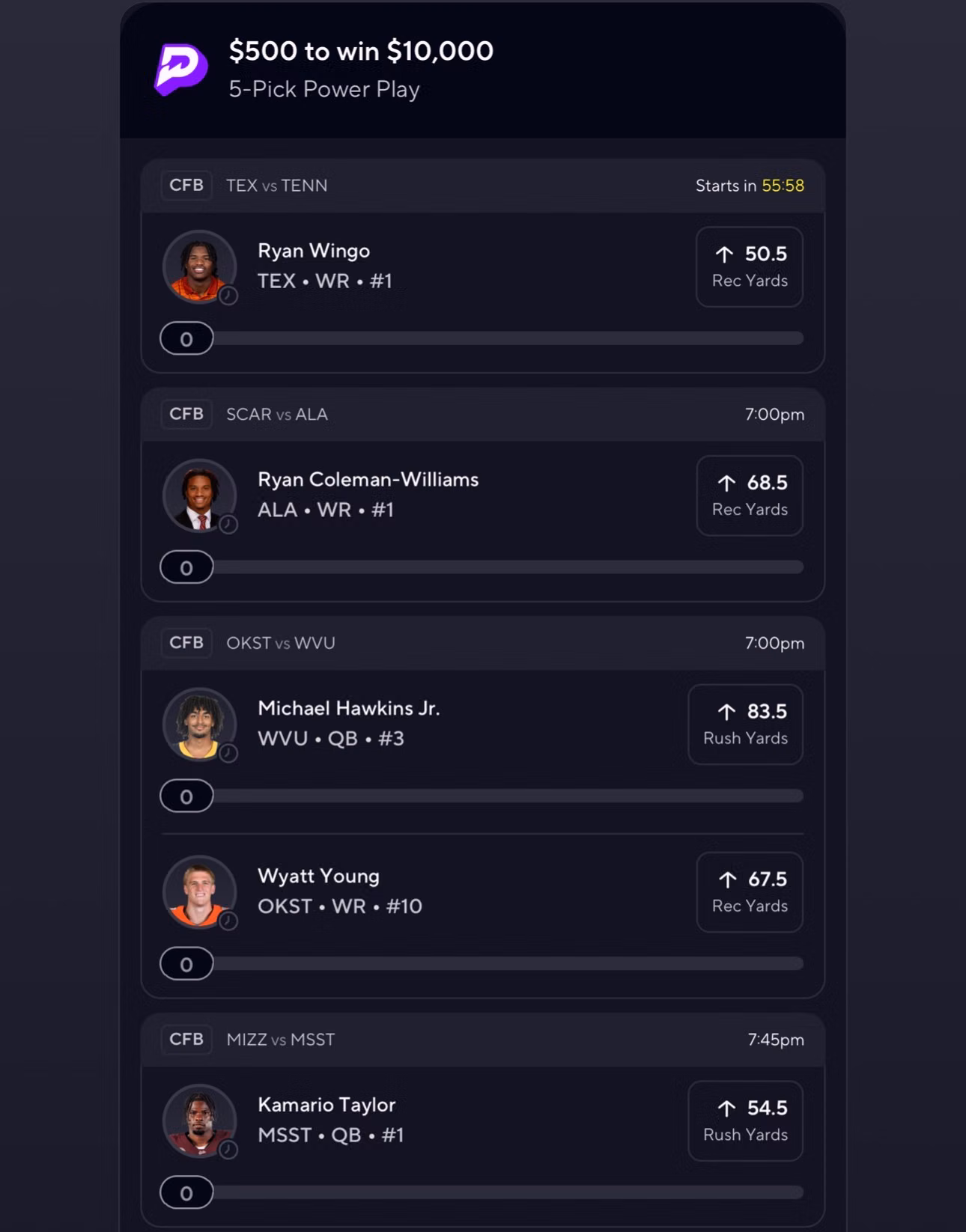The height and width of the screenshot is (1232, 966).
Task: Click the up arrow beside 83.5 Rush Yards
Action: pyautogui.click(x=726, y=712)
